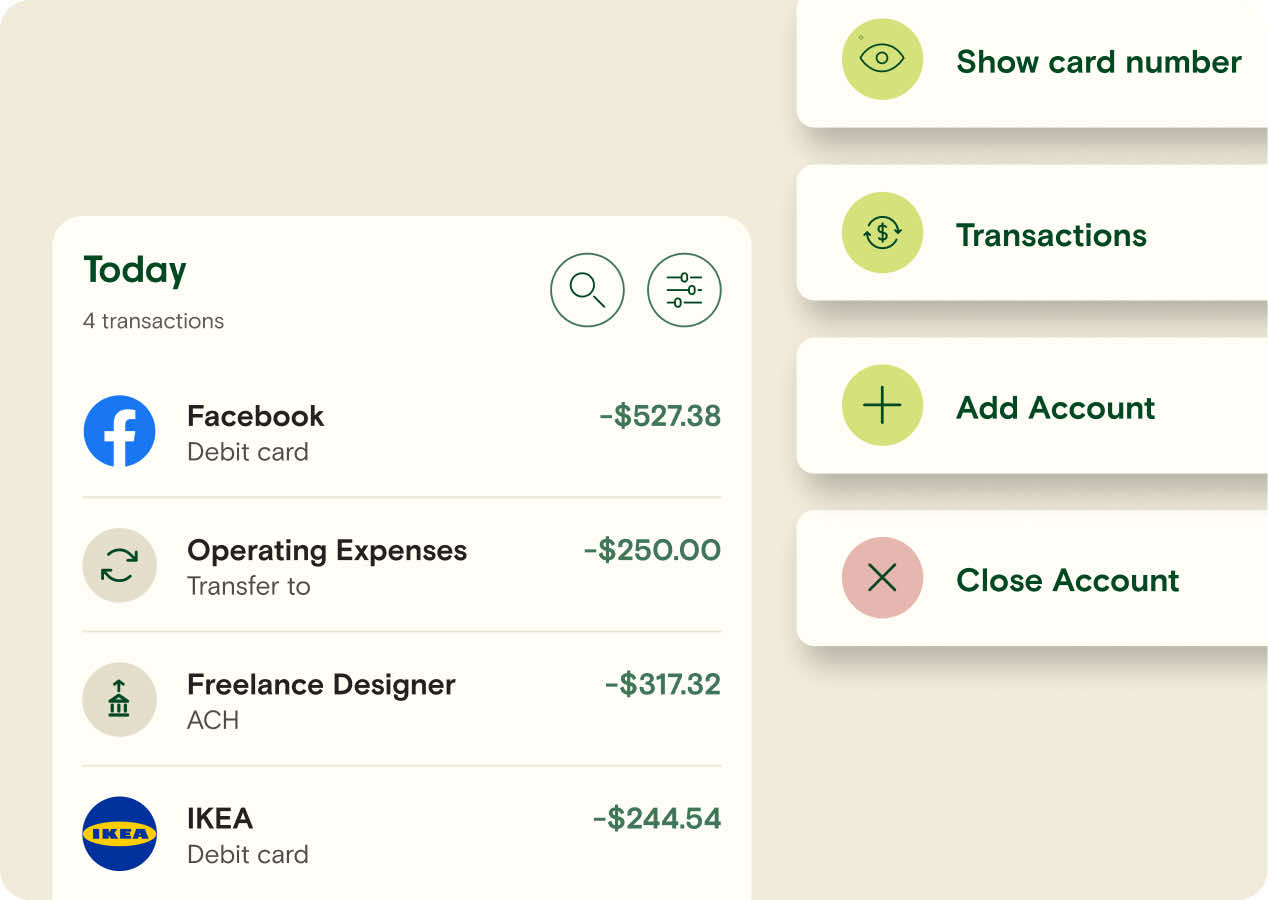Click the red X Close Account icon

(882, 578)
